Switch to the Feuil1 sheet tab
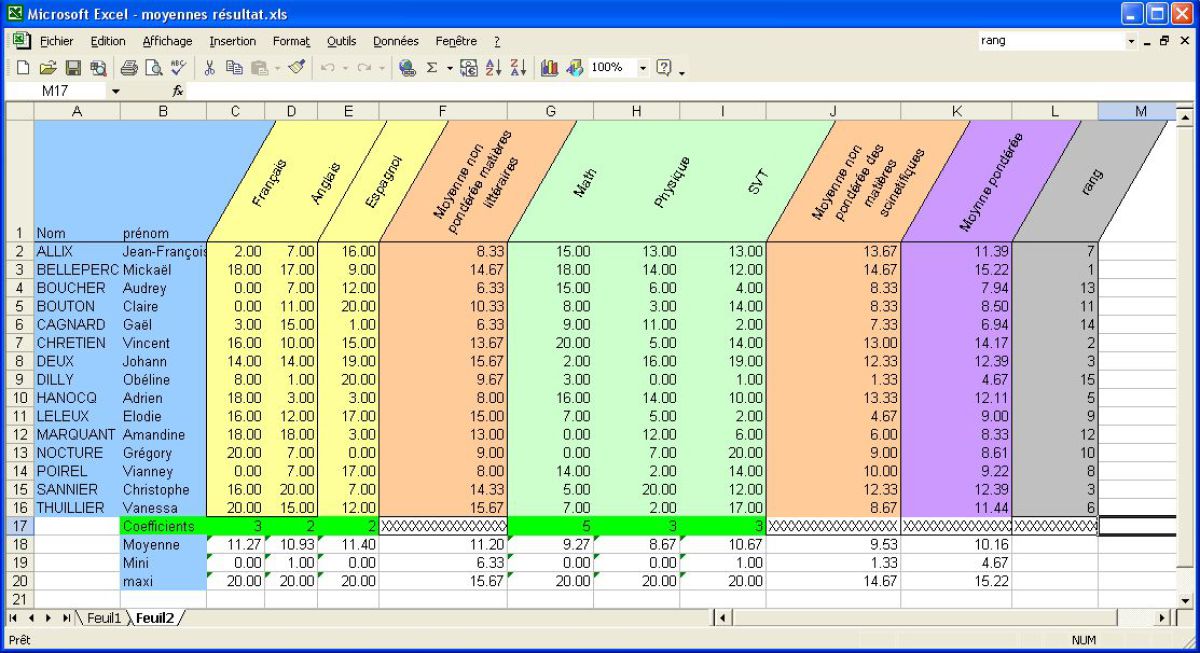The height and width of the screenshot is (653, 1200). click(x=103, y=618)
